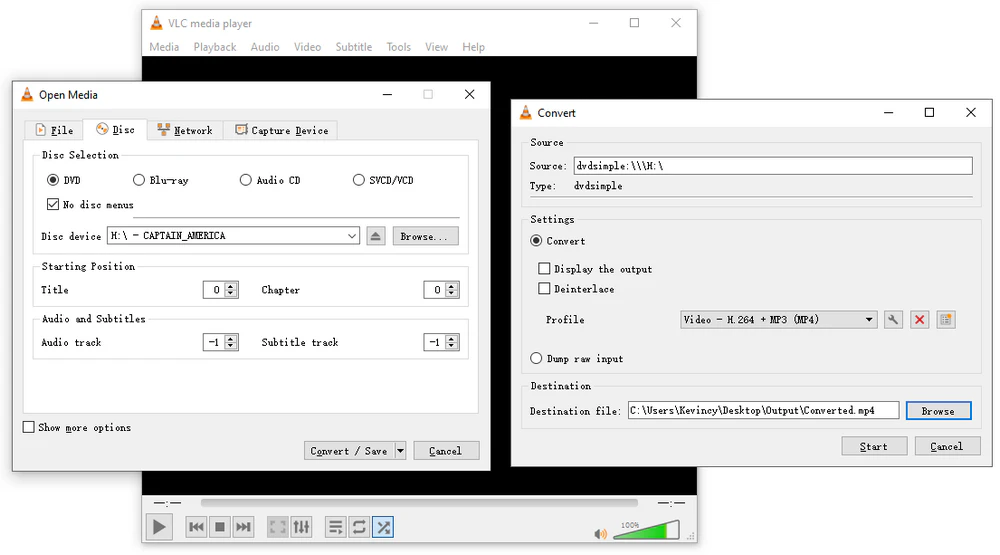Viewport: 1000px width, 555px height.
Task: Switch to the File tab
Action: (54, 130)
